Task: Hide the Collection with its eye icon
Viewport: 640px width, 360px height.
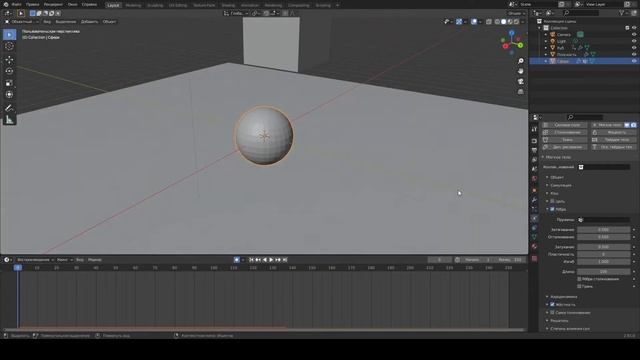Action: click(x=634, y=28)
